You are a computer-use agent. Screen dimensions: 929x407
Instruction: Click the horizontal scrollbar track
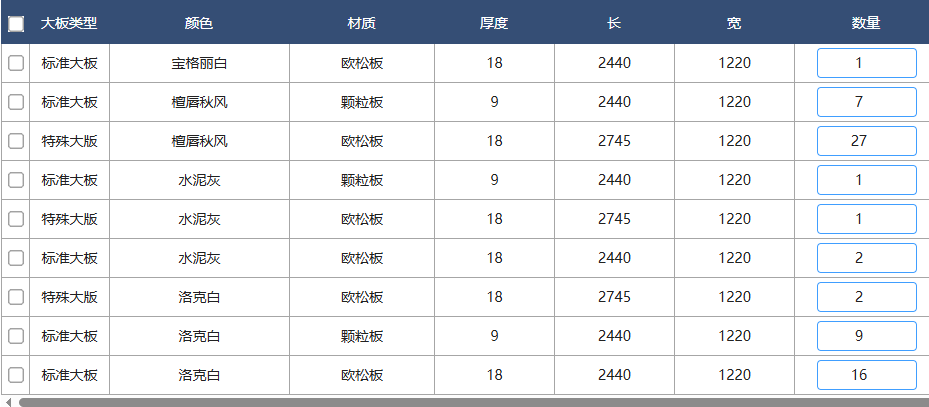click(474, 403)
